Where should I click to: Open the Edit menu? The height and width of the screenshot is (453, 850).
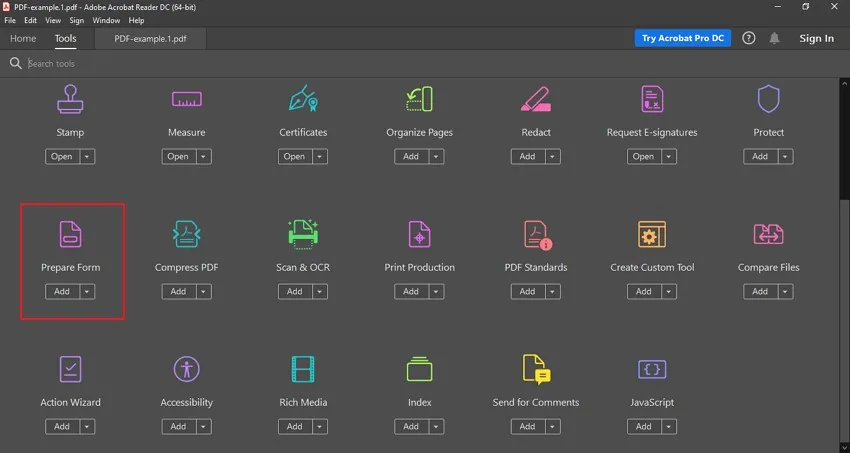[x=30, y=21]
